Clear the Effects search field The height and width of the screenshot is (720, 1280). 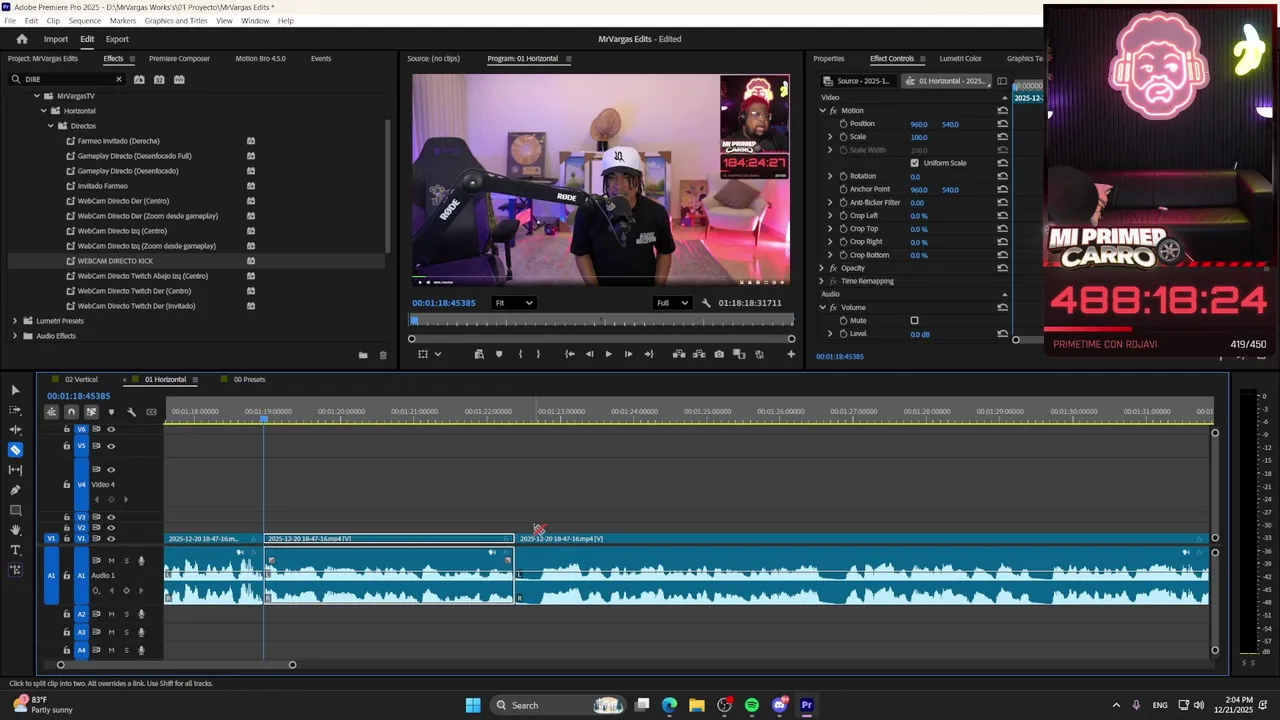tap(118, 79)
